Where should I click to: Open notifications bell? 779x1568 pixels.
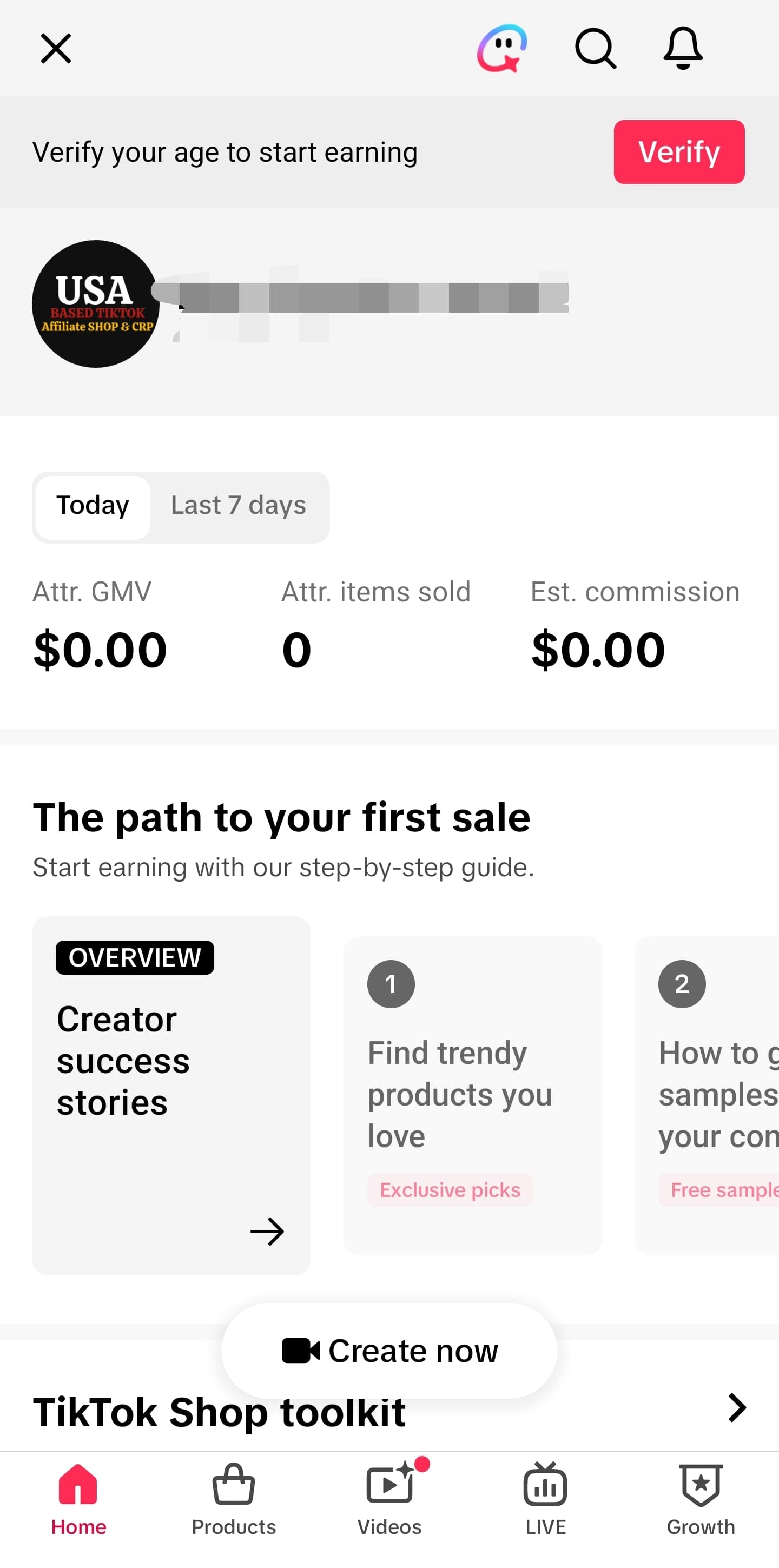(x=683, y=48)
